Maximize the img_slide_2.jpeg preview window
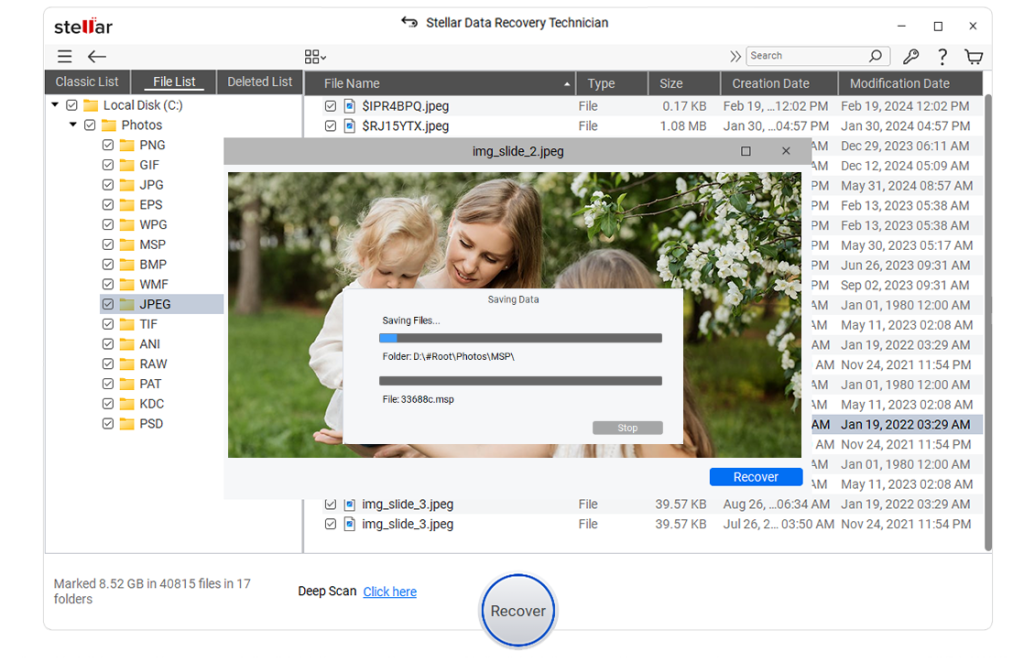The height and width of the screenshot is (662, 1024). pos(746,151)
